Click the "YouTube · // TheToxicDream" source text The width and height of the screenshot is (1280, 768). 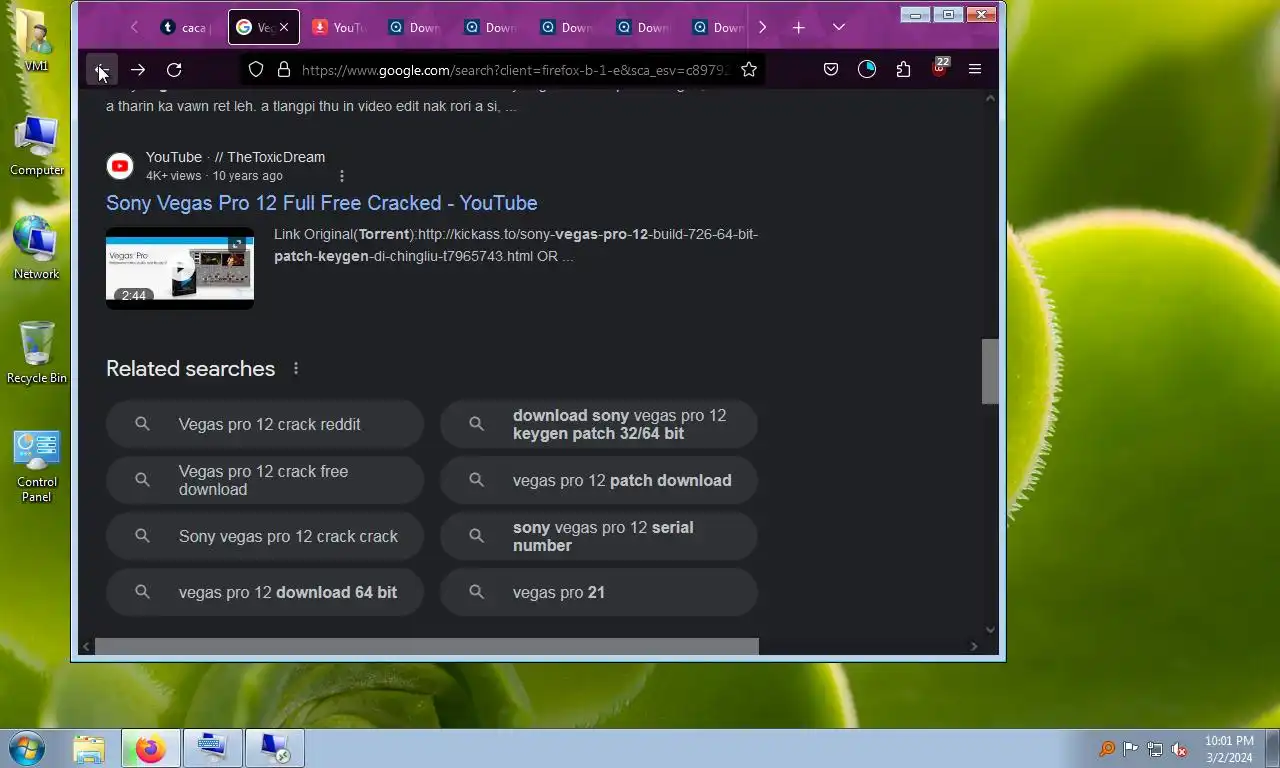point(235,157)
